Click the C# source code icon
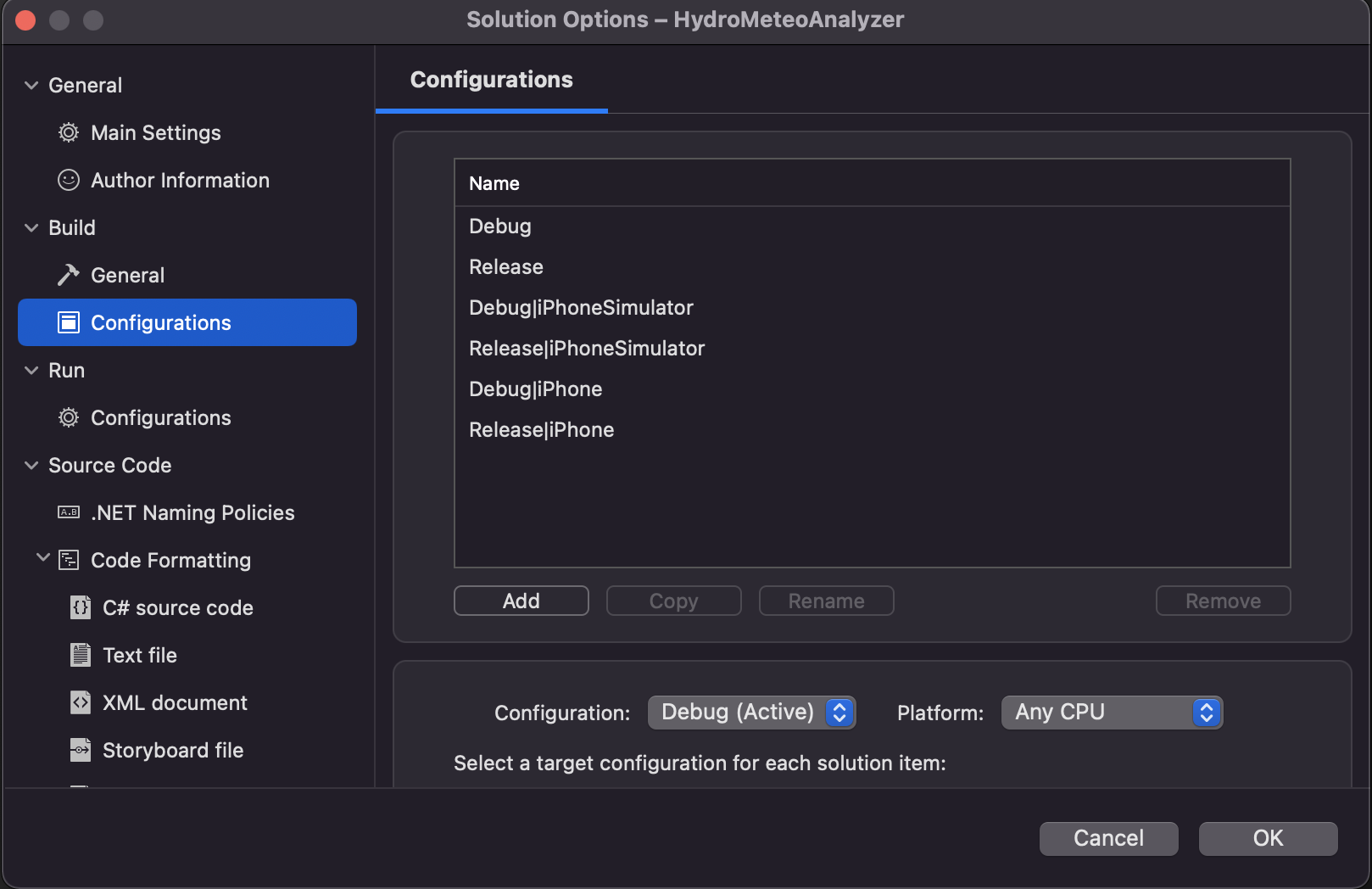 [81, 608]
